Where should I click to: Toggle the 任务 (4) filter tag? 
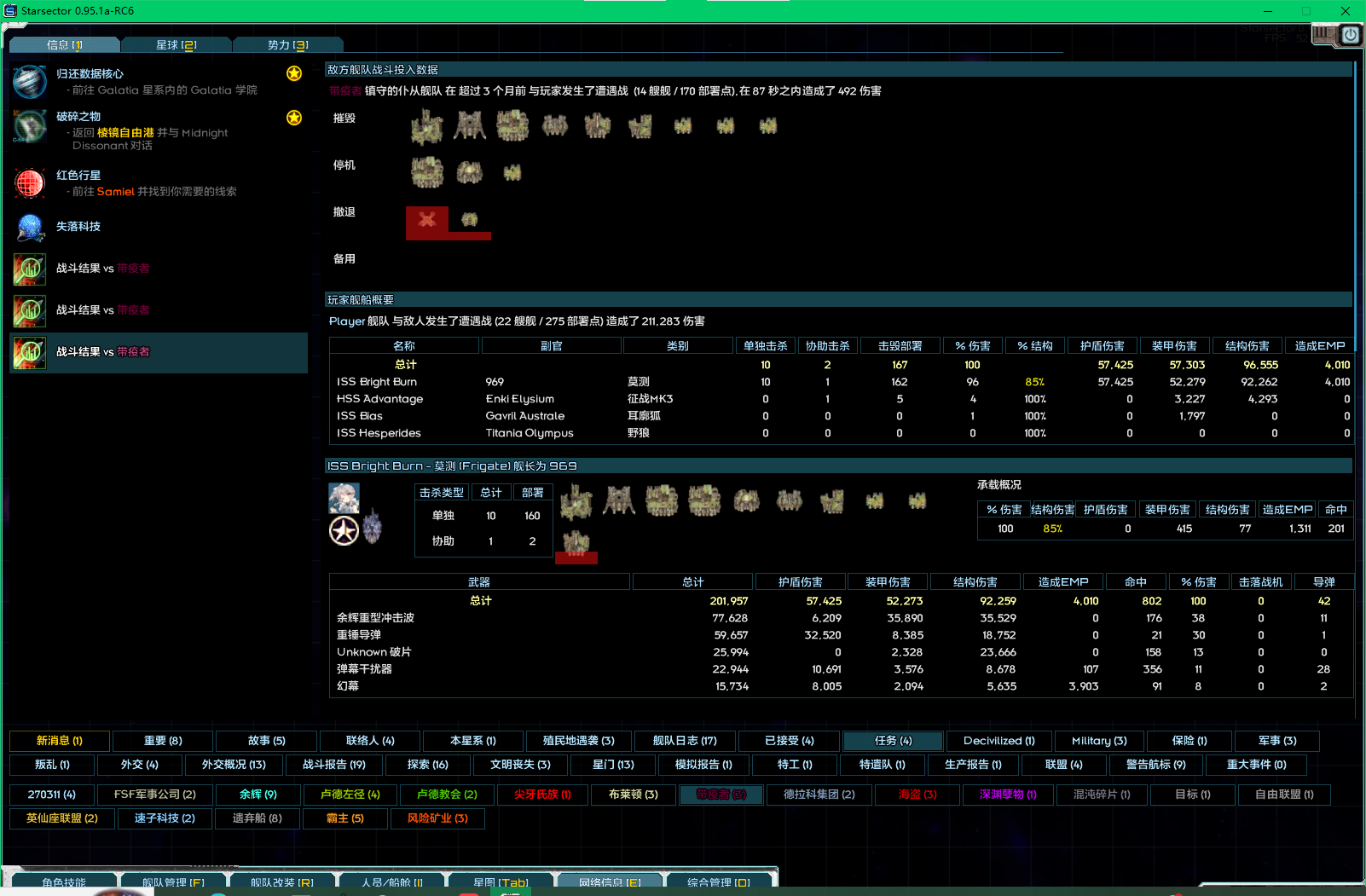point(893,741)
